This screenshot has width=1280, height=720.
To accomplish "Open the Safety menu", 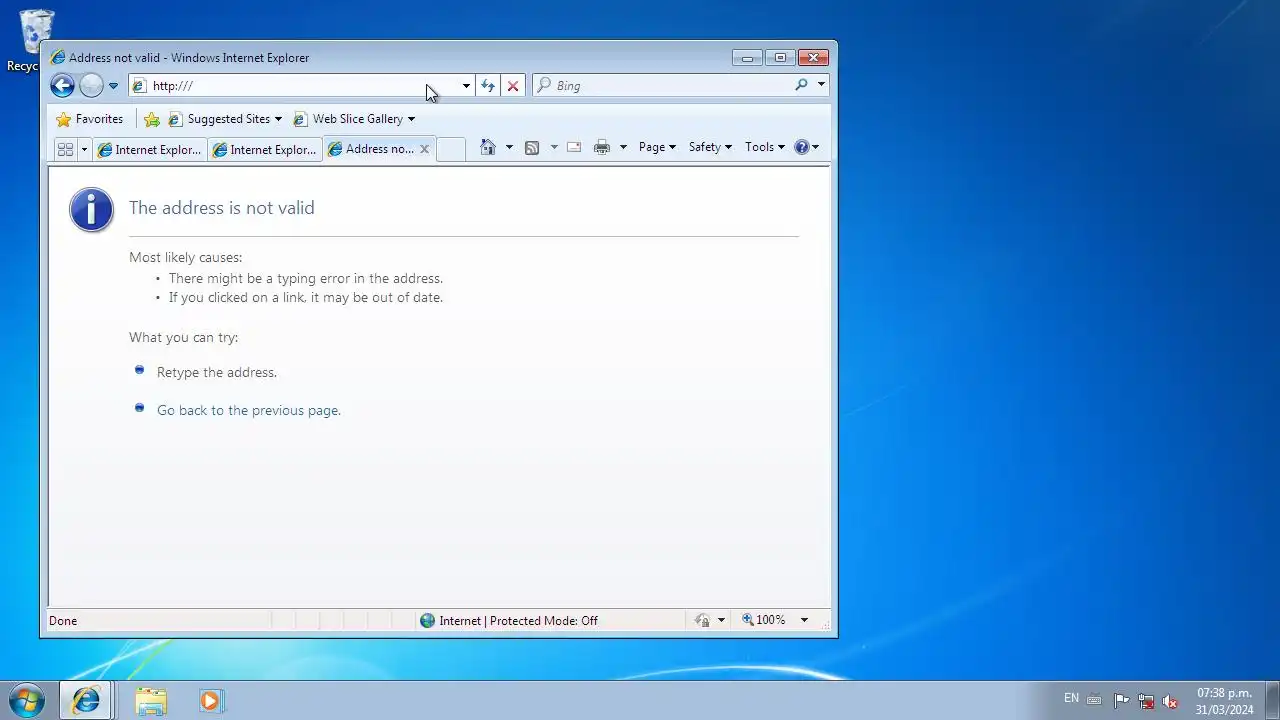I will (x=710, y=147).
